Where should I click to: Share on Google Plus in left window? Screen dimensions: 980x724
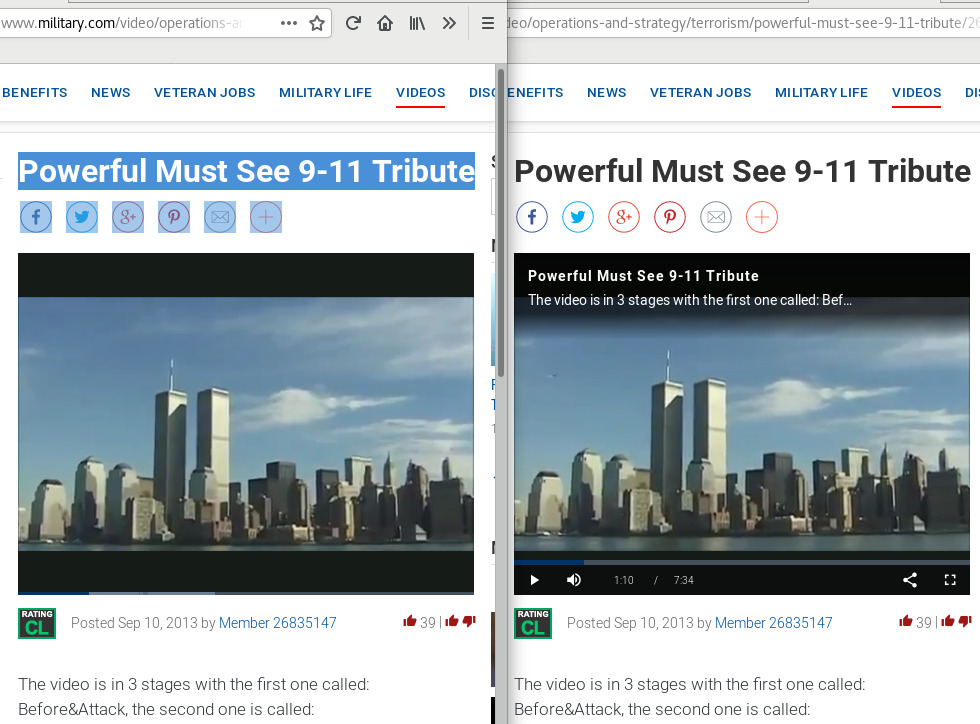coord(128,217)
